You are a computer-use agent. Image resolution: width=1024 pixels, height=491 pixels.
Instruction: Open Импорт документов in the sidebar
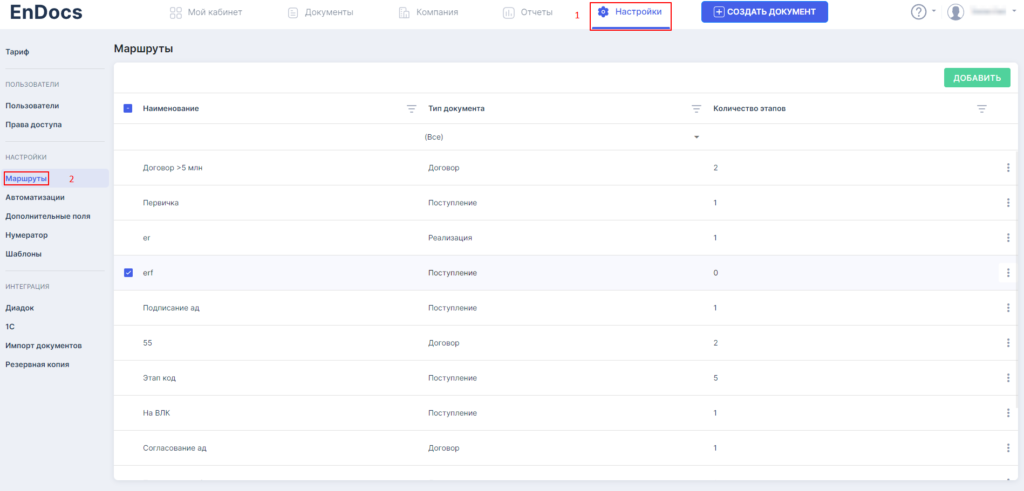click(x=44, y=345)
